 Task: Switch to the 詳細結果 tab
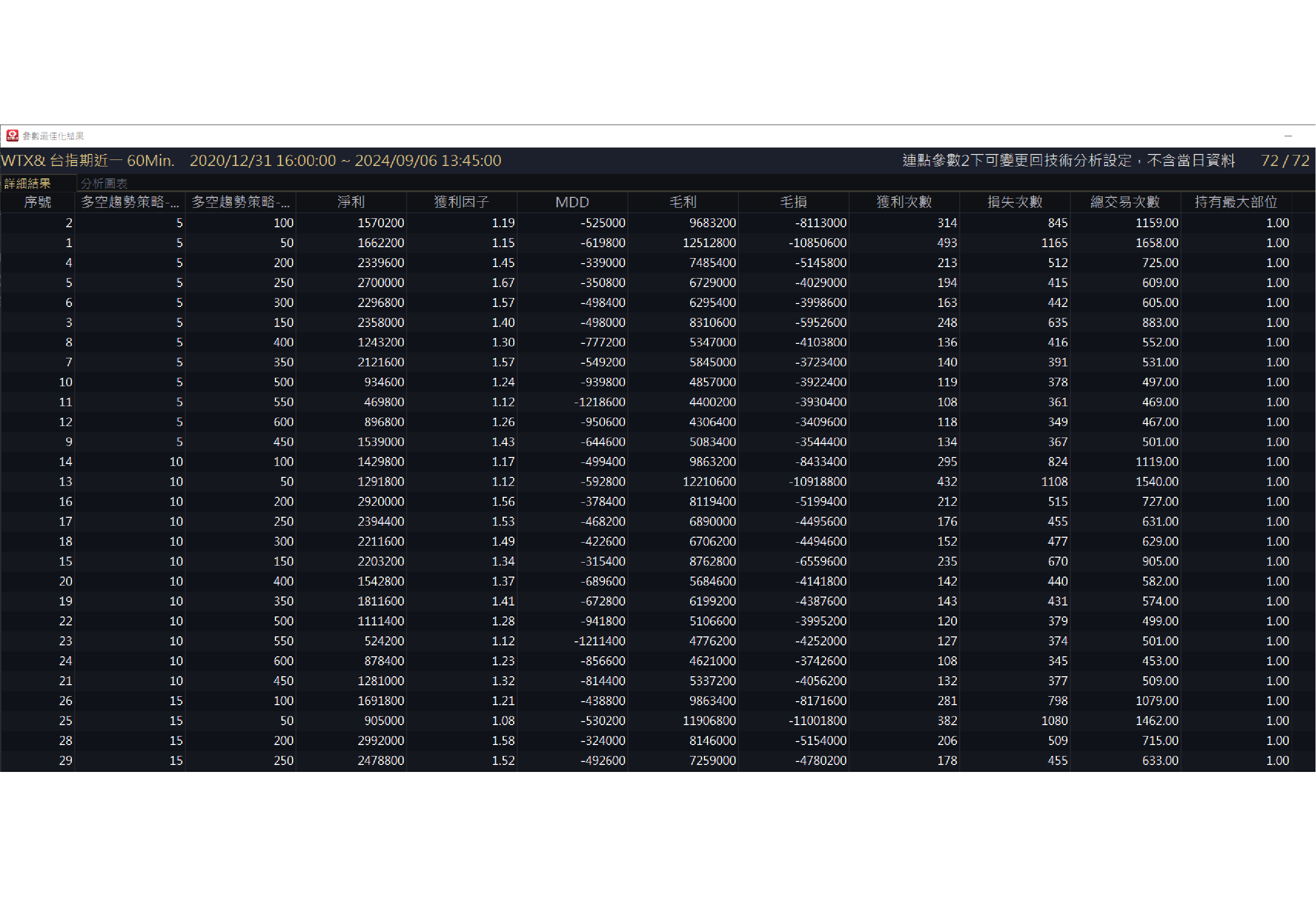tap(28, 183)
